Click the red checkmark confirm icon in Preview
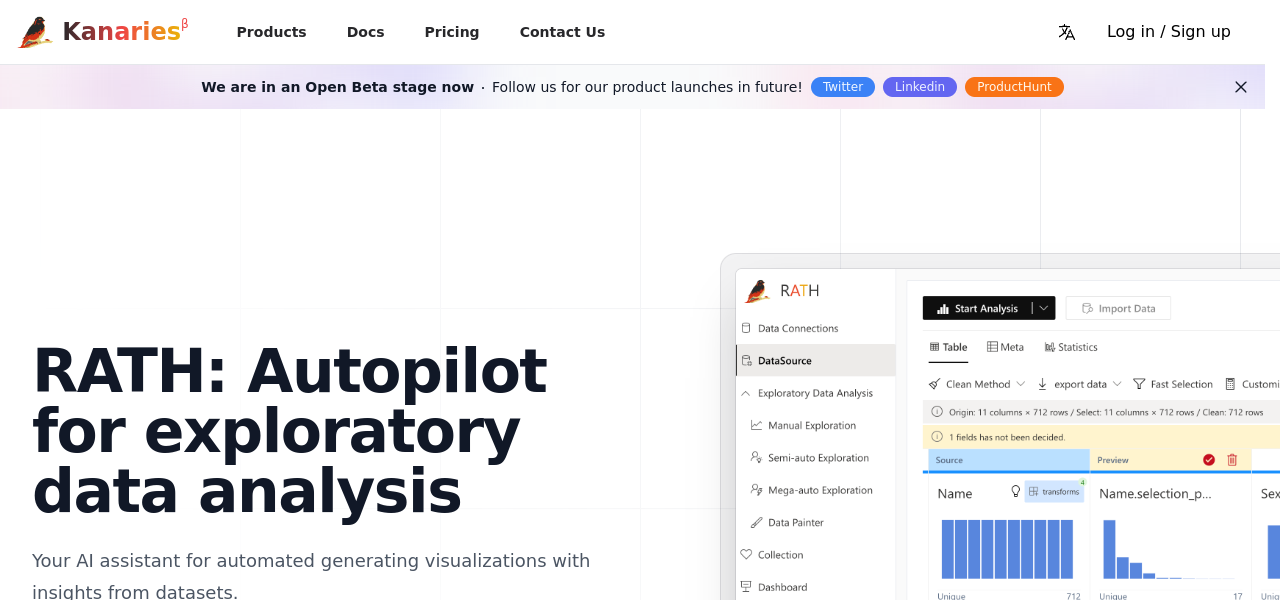 click(x=1209, y=460)
